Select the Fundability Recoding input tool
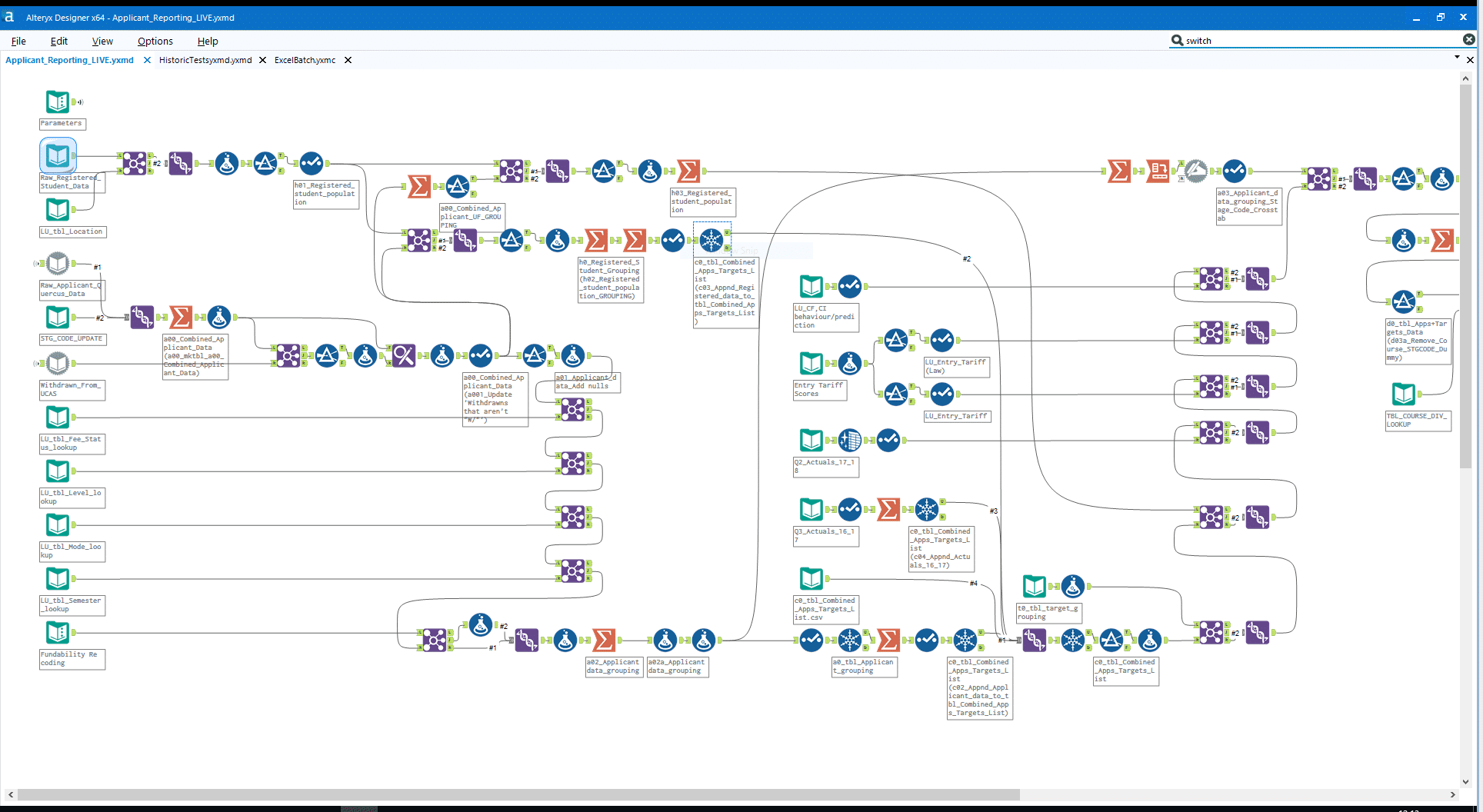 (58, 632)
